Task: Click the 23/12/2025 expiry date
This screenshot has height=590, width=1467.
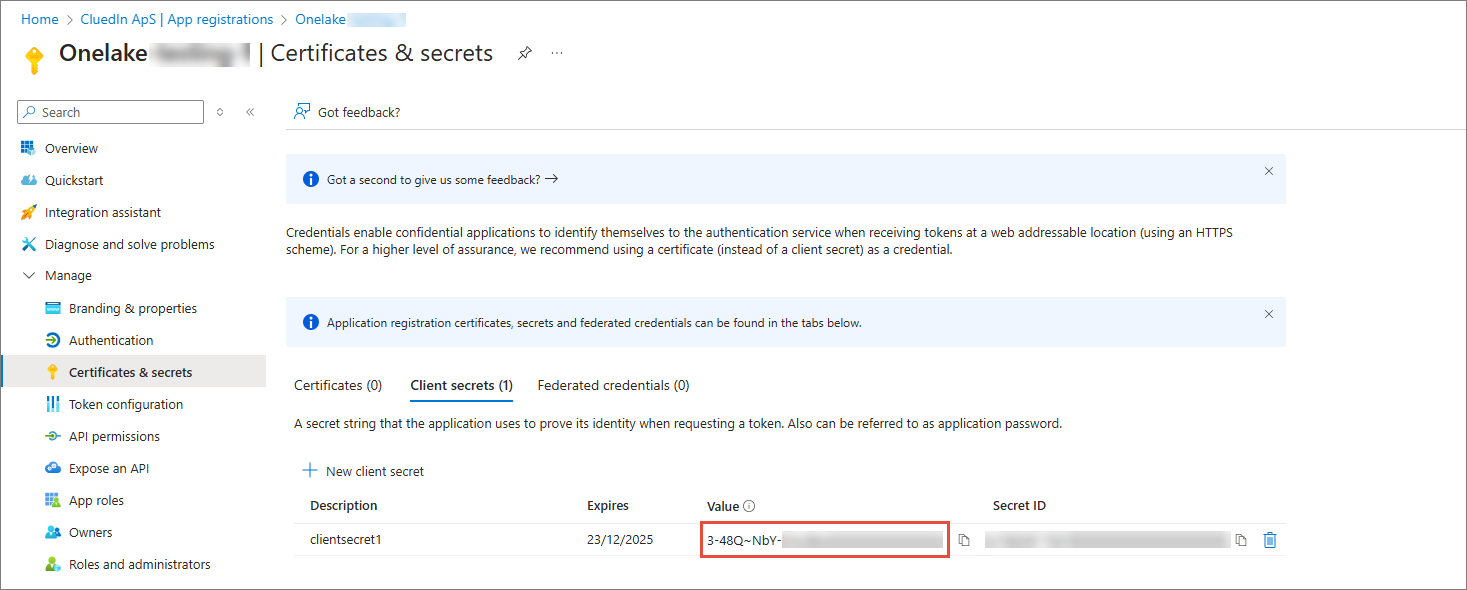Action: tap(620, 540)
